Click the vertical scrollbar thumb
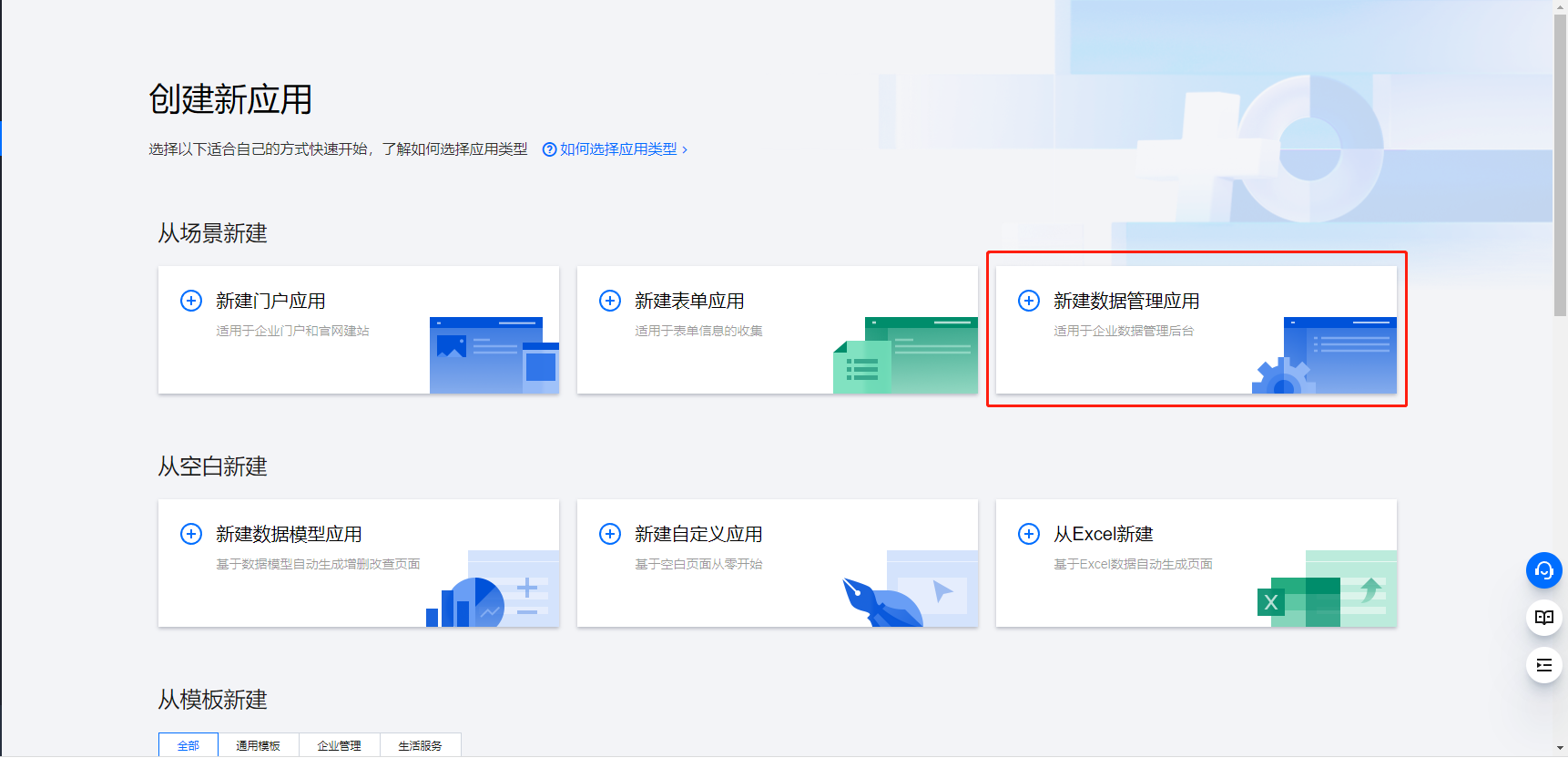The image size is (1568, 758). (x=1561, y=164)
